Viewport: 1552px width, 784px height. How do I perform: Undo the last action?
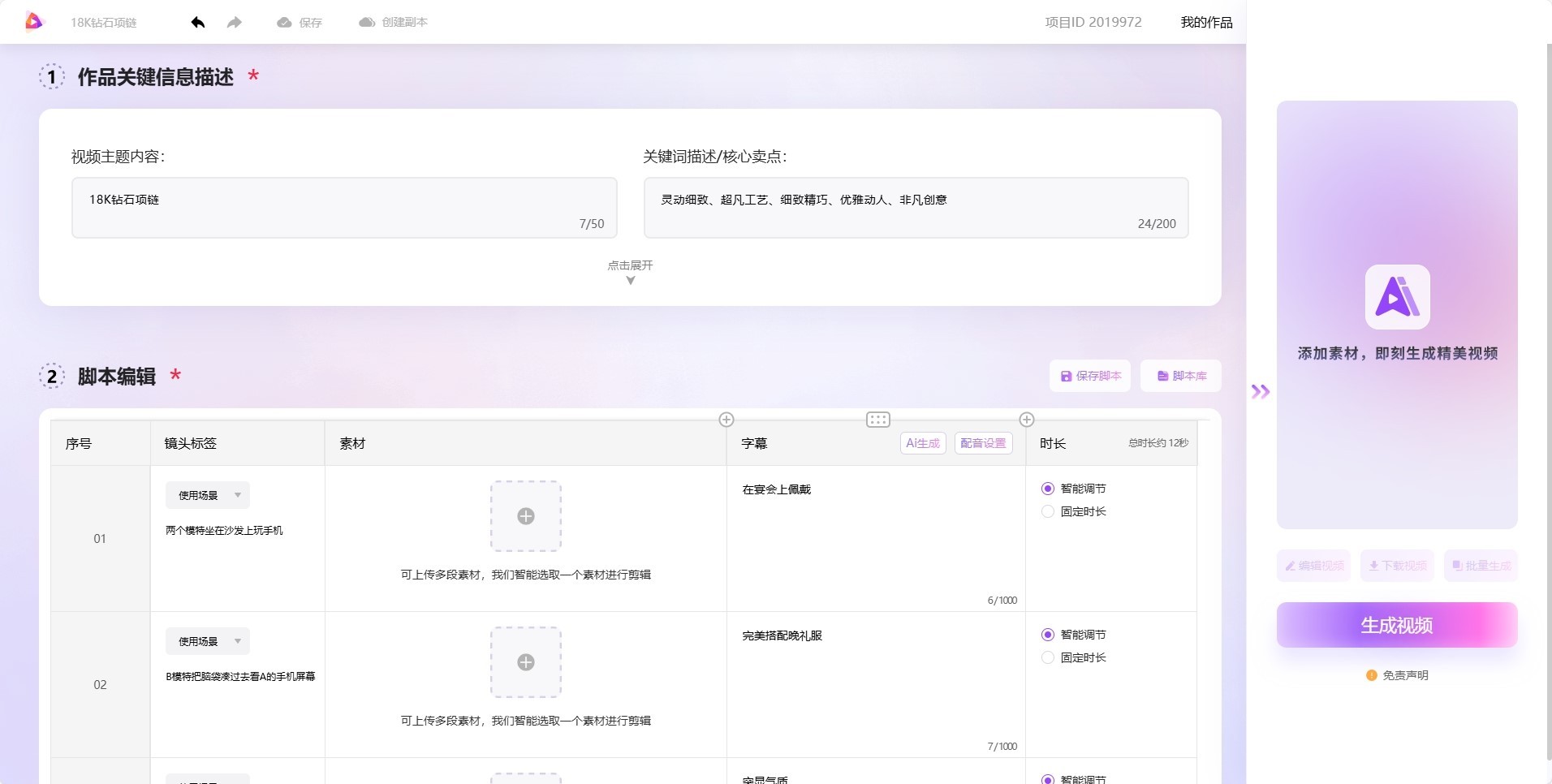coord(198,23)
